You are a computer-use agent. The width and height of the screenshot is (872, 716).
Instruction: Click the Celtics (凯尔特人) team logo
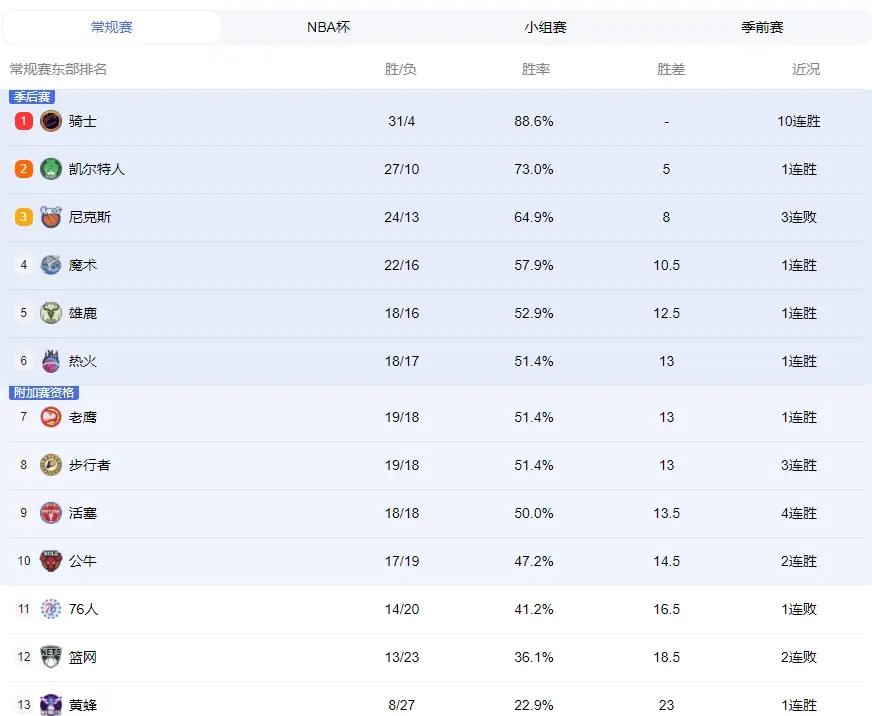click(x=51, y=169)
